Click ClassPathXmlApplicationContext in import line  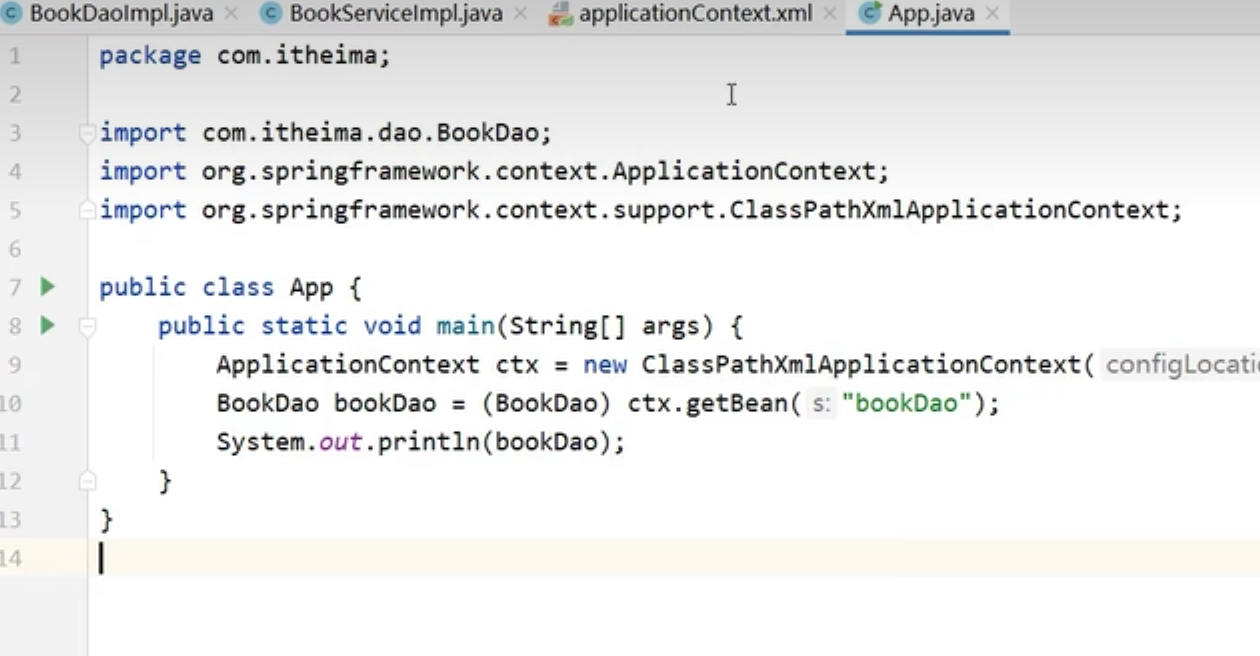[x=949, y=210]
